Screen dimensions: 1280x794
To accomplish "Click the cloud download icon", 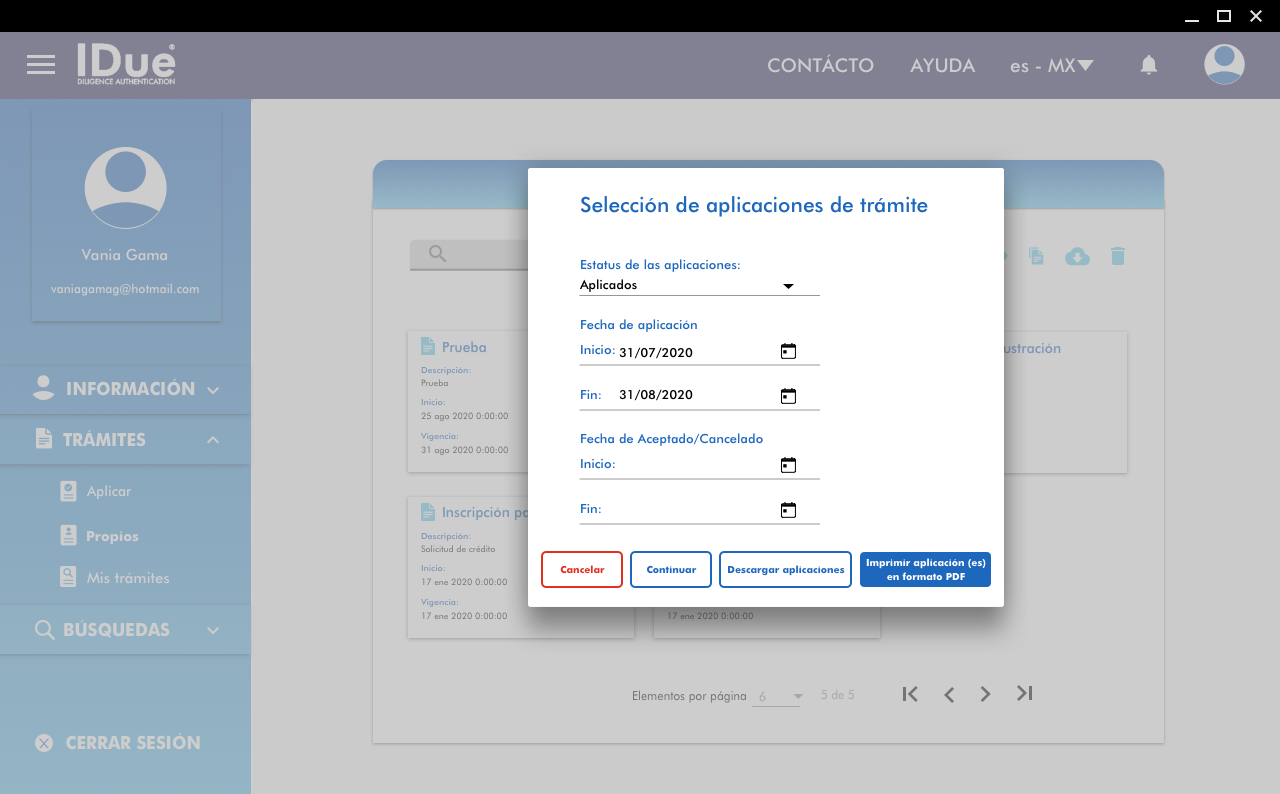I will click(x=1077, y=256).
